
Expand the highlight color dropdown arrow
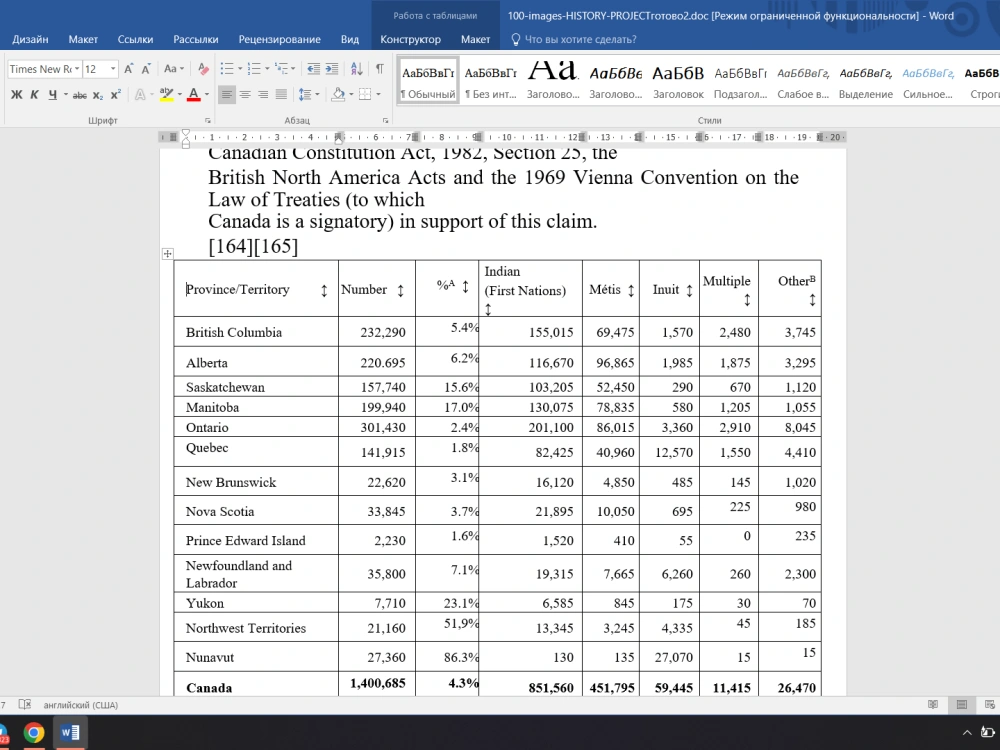click(179, 95)
